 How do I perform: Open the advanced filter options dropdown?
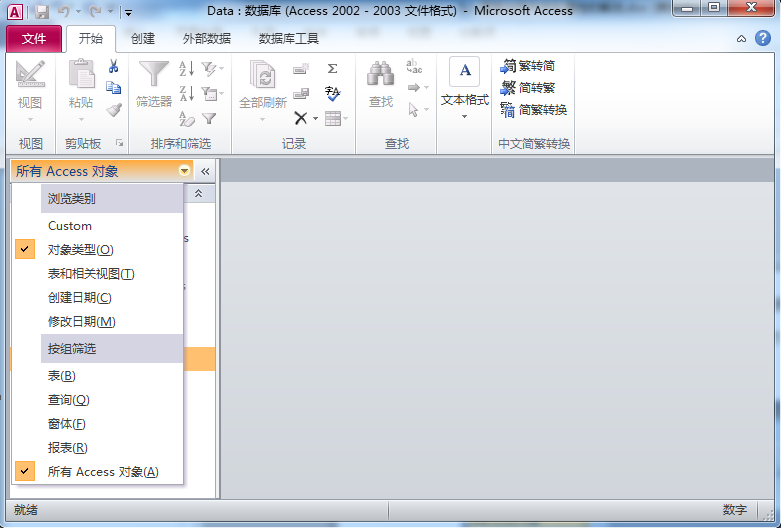click(213, 93)
